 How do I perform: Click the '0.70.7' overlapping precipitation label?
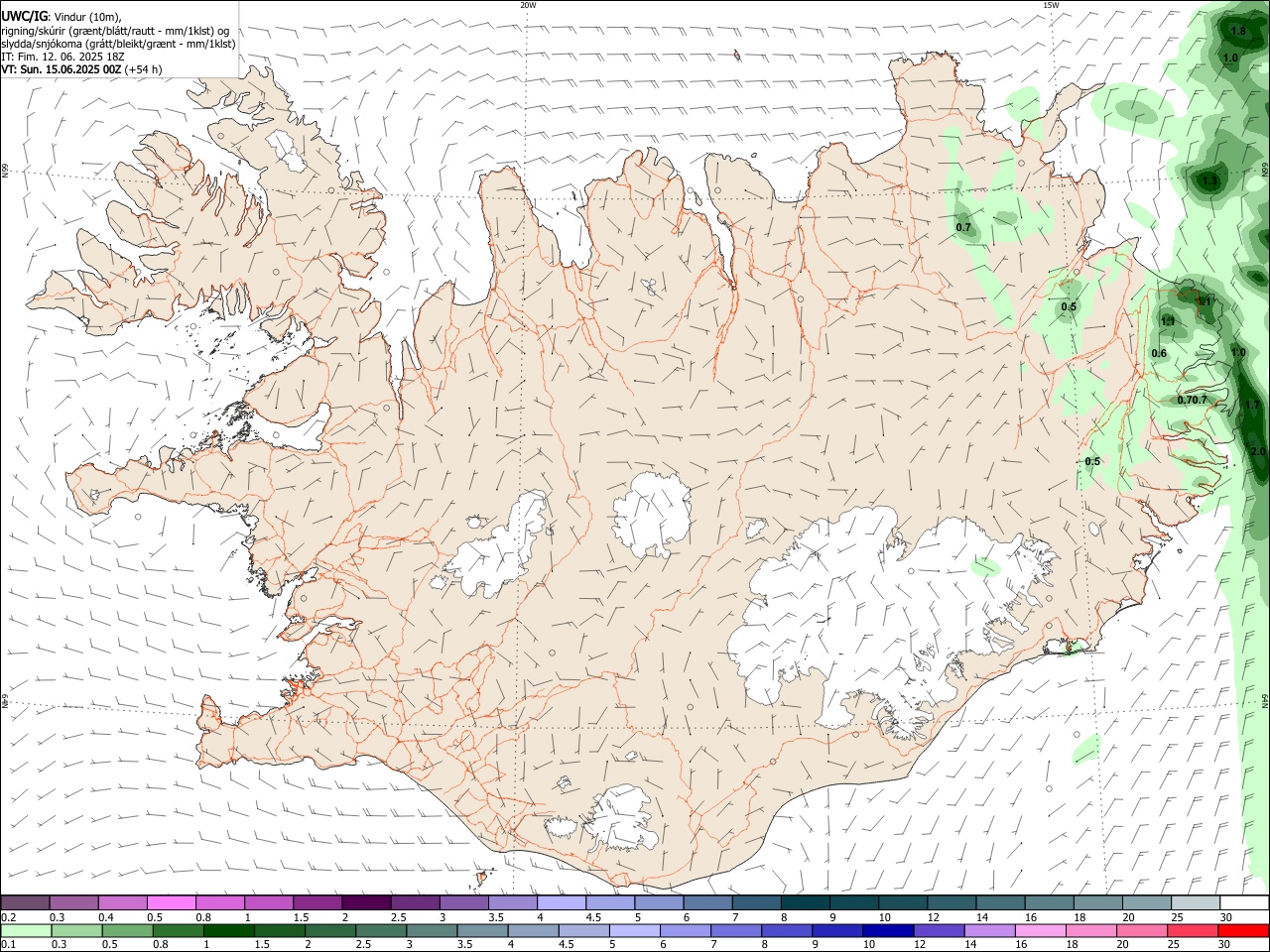point(1193,401)
